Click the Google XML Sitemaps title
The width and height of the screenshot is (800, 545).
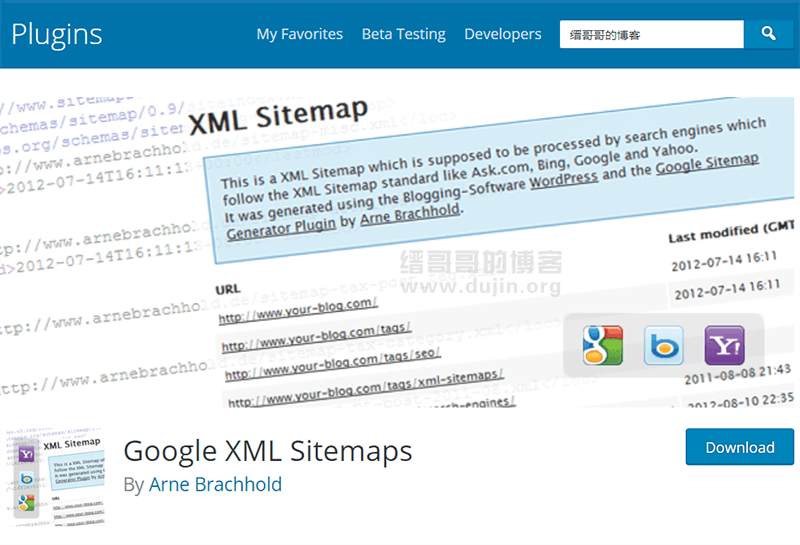268,451
